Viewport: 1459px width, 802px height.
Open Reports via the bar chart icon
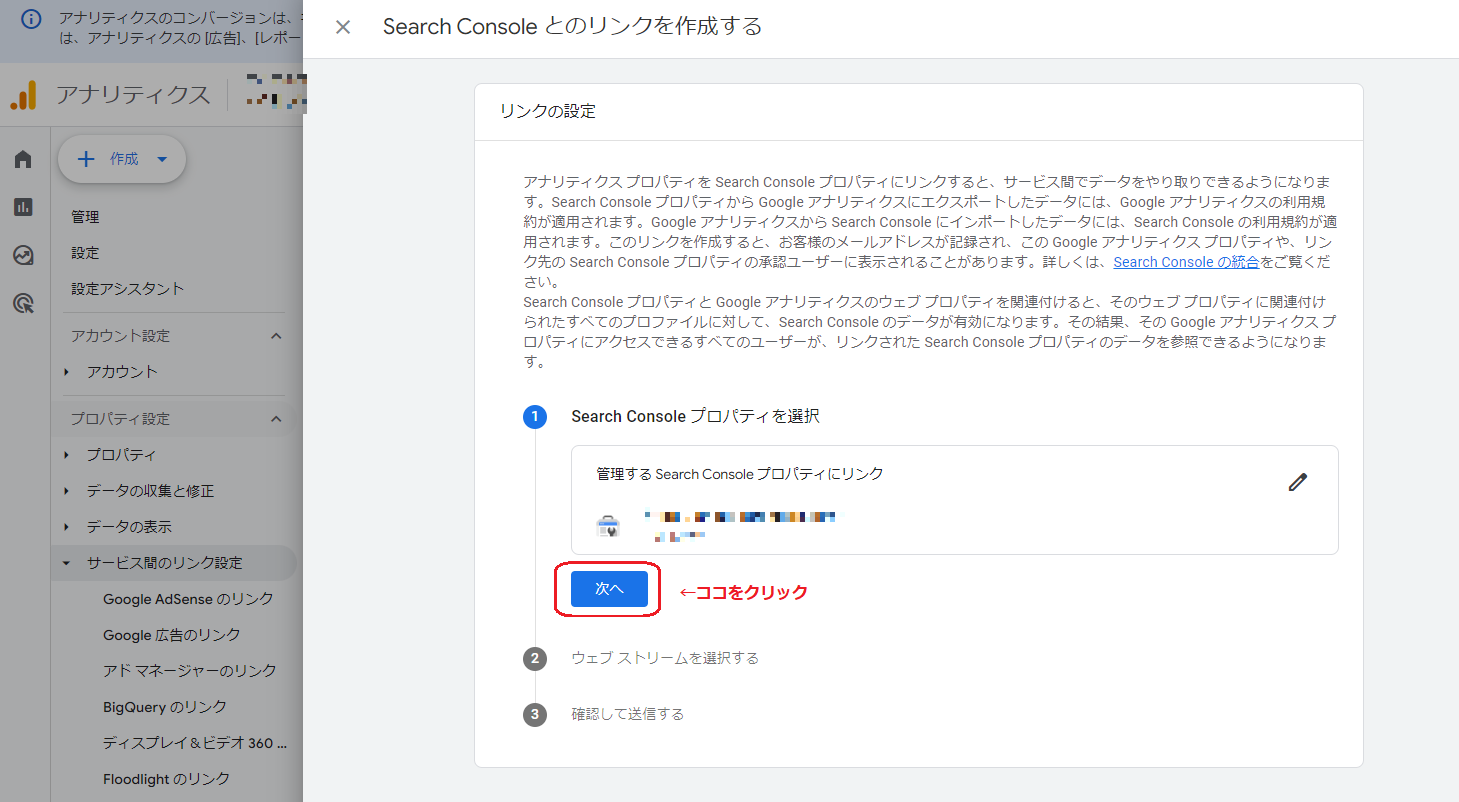click(23, 207)
